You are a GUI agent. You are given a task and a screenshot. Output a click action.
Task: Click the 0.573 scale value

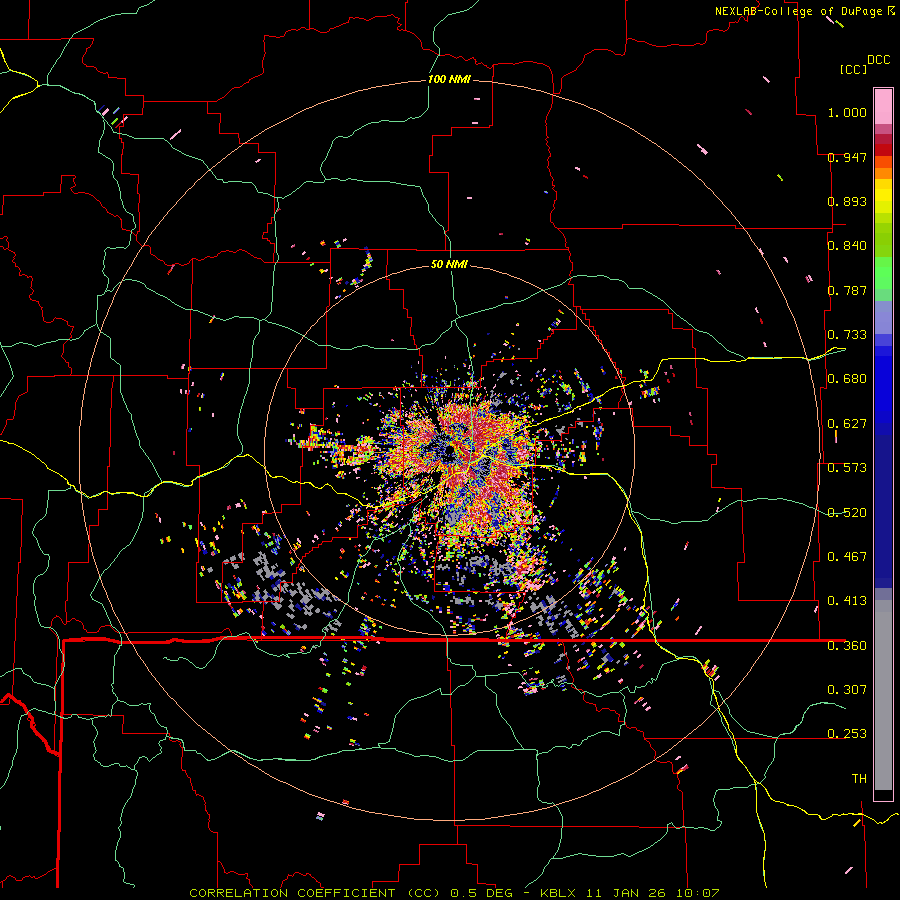click(847, 468)
